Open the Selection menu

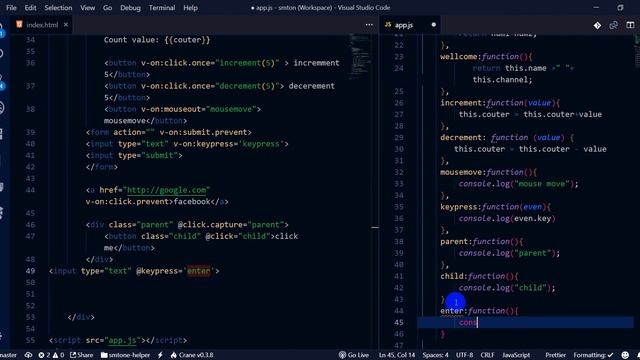pyautogui.click(x=58, y=8)
